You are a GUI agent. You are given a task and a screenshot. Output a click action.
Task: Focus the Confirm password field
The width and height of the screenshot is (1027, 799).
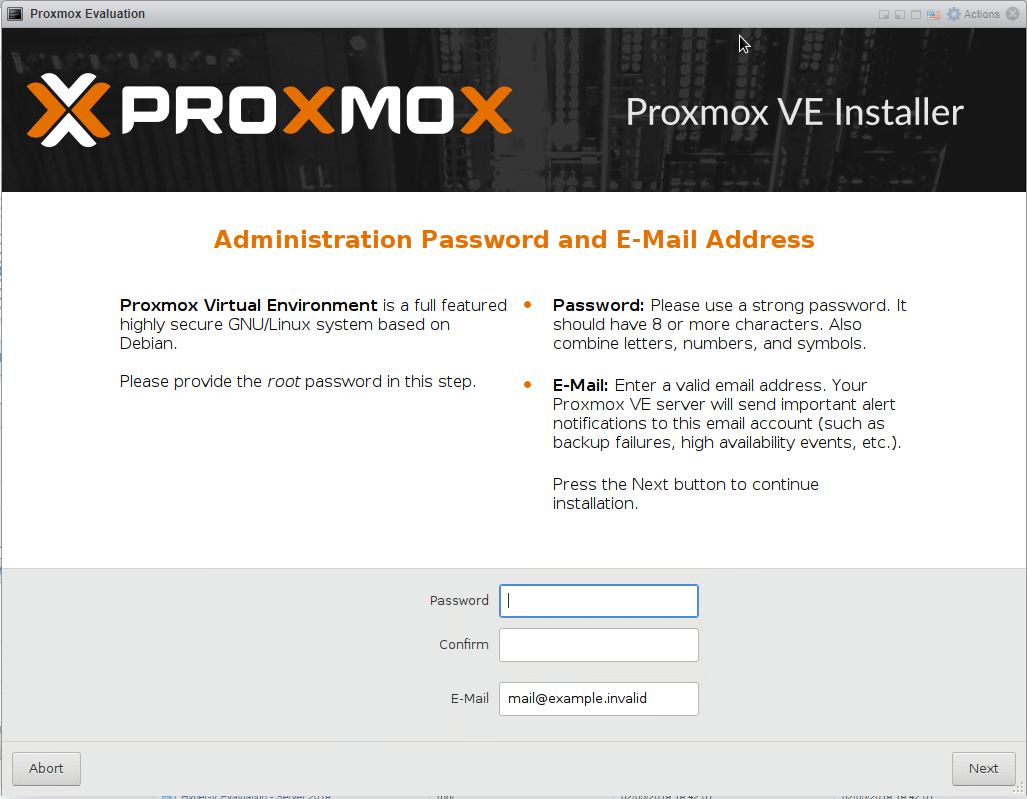pos(599,645)
